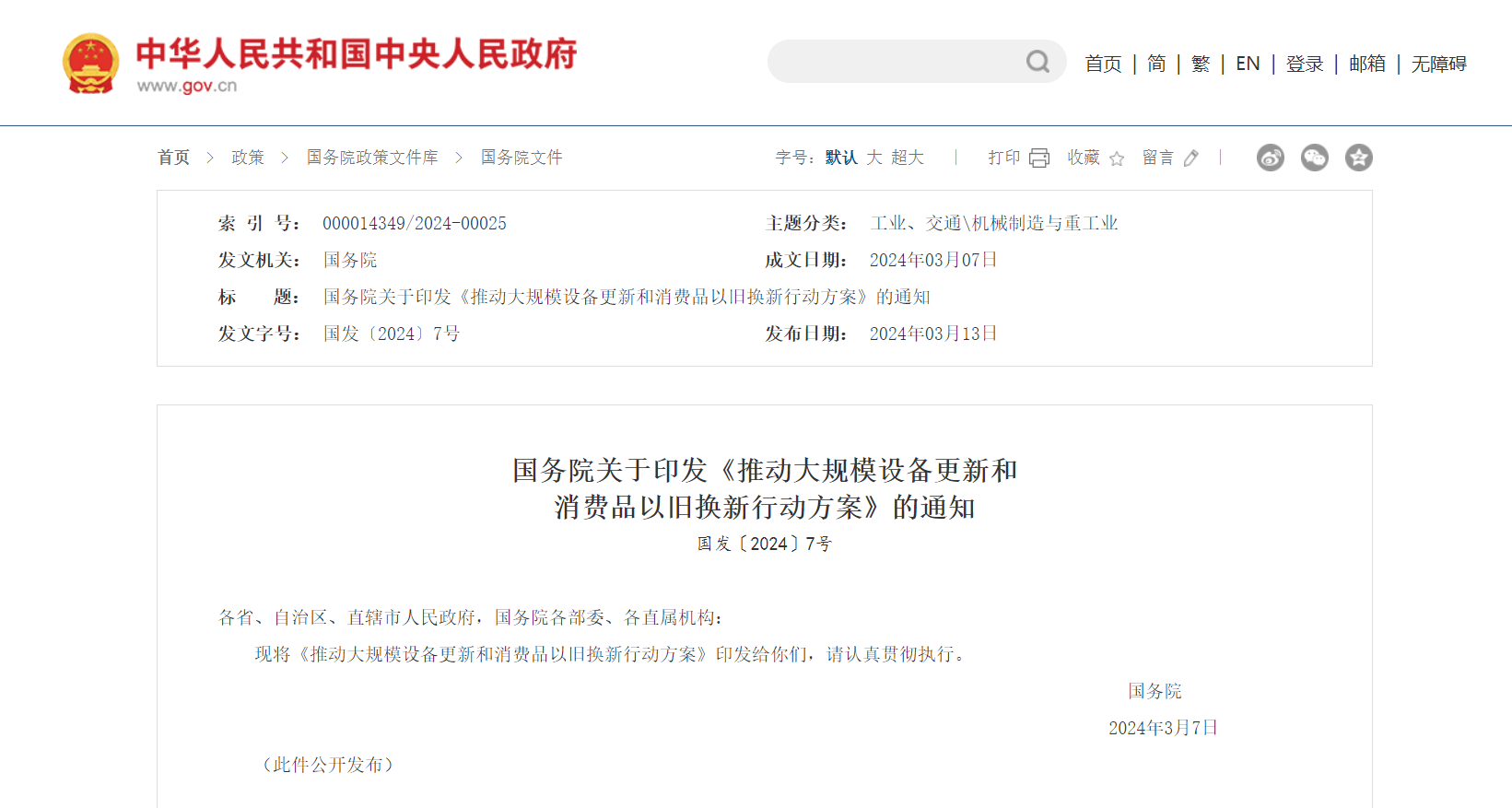Switch font size to 大
The image size is (1512, 808).
pos(874,158)
